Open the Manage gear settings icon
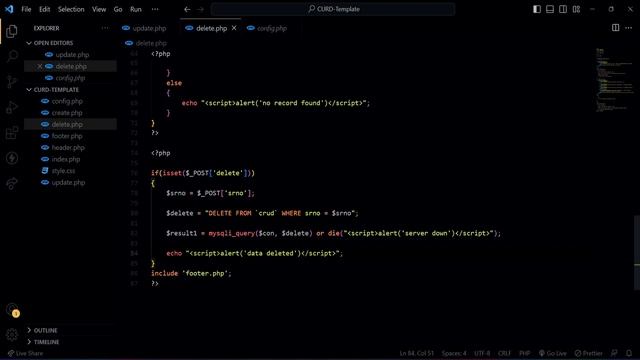The width and height of the screenshot is (640, 360). 12,335
